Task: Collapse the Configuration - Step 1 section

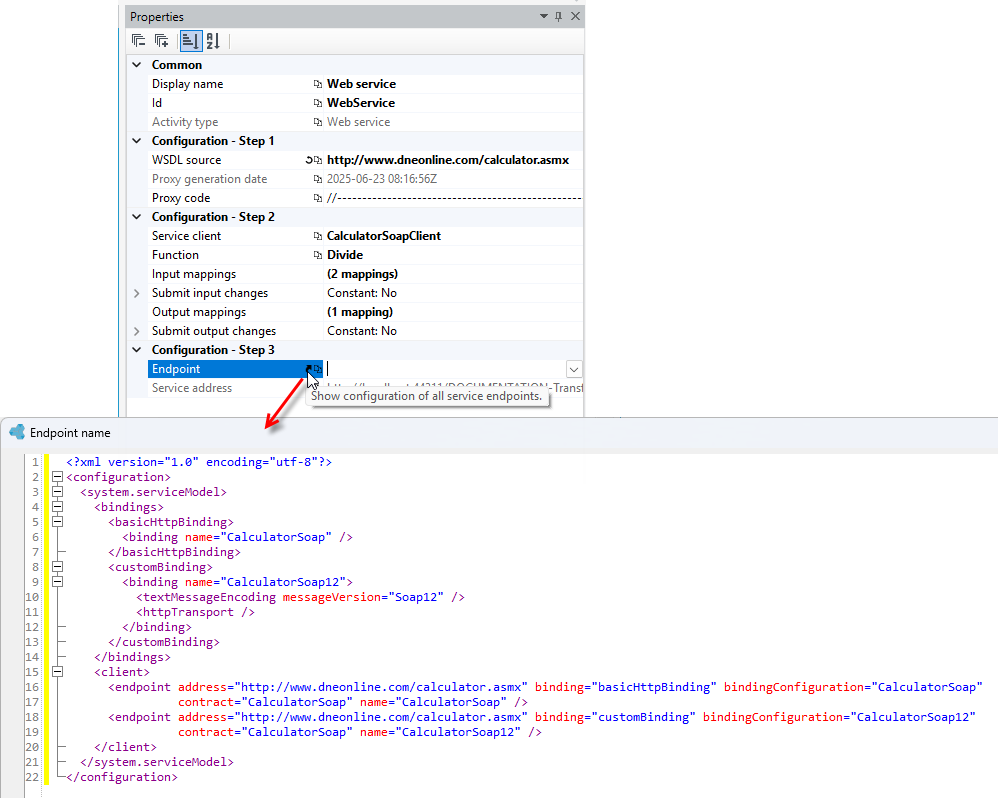Action: (x=136, y=141)
